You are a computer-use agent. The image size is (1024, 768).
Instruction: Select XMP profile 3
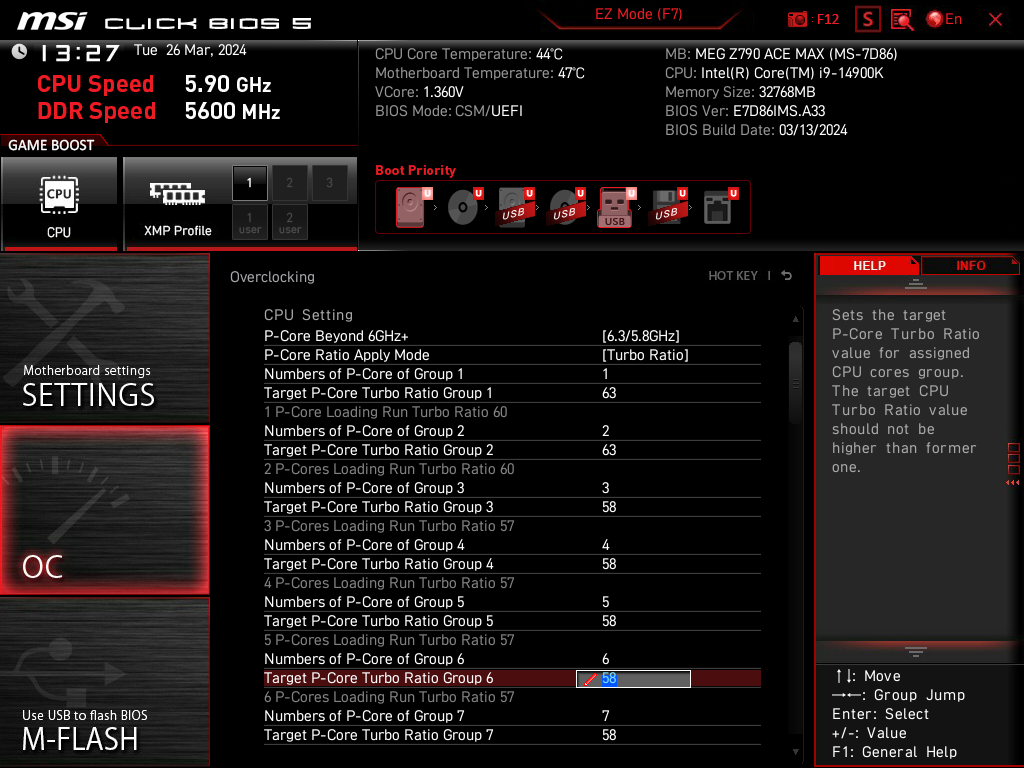pos(329,183)
